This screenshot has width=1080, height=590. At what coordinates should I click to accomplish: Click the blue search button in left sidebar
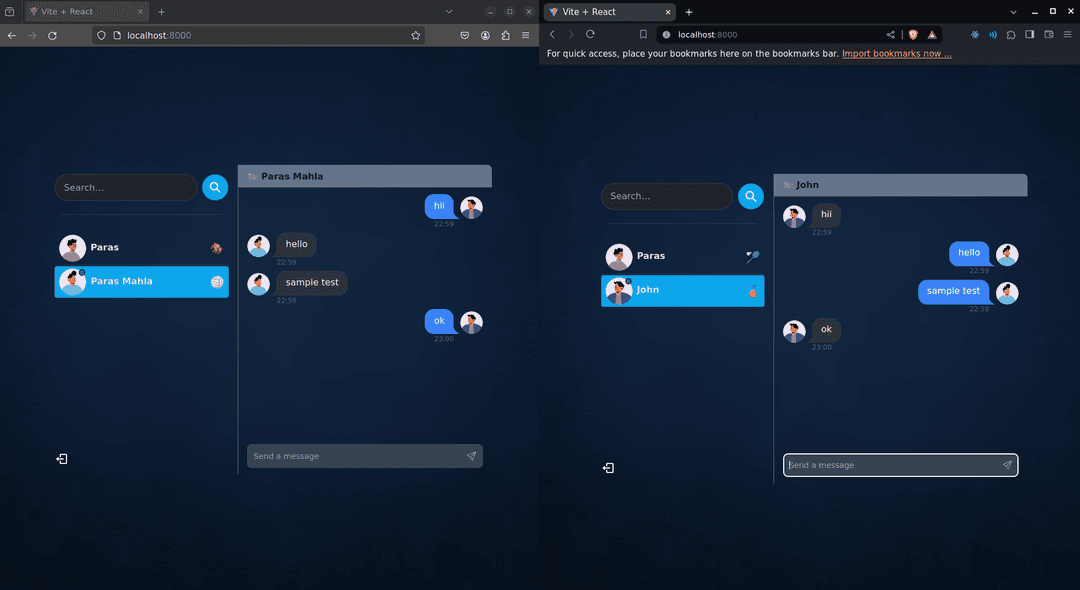coord(214,187)
